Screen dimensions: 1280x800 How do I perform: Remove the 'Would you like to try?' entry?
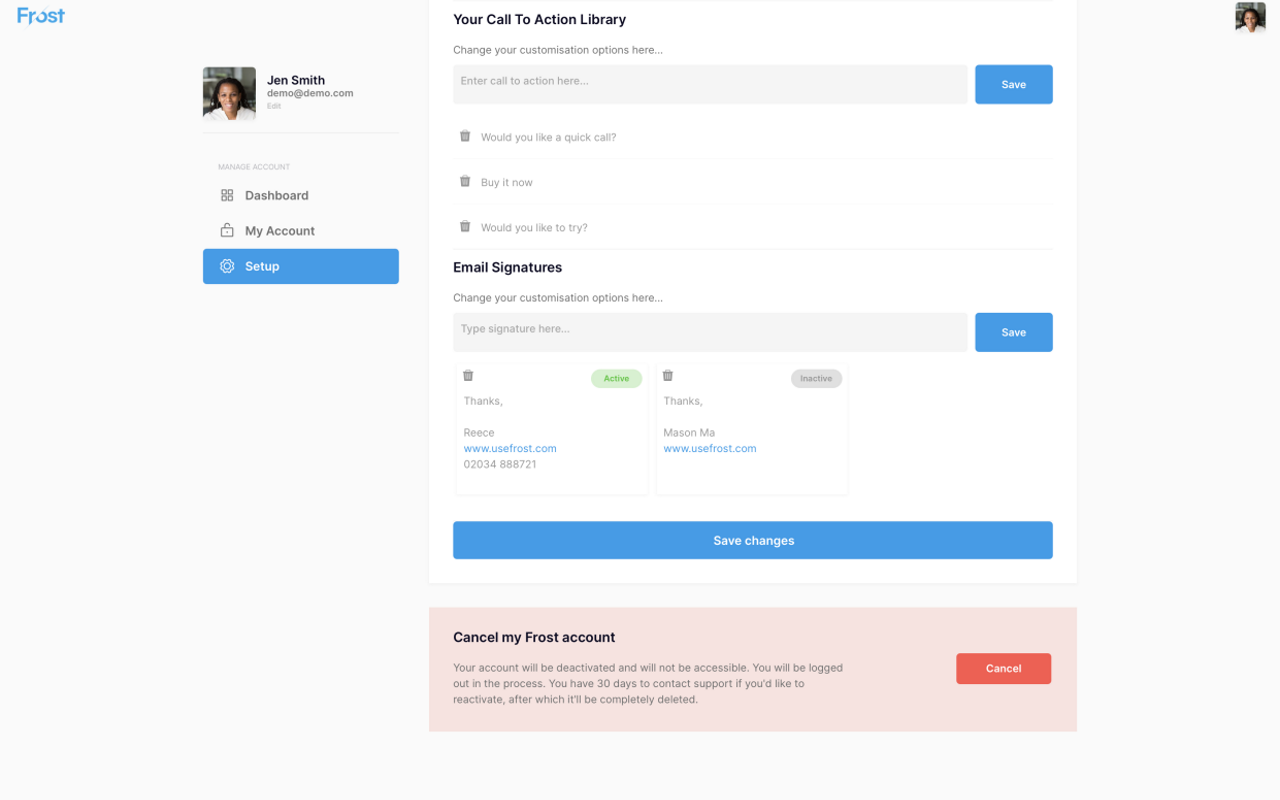click(465, 226)
